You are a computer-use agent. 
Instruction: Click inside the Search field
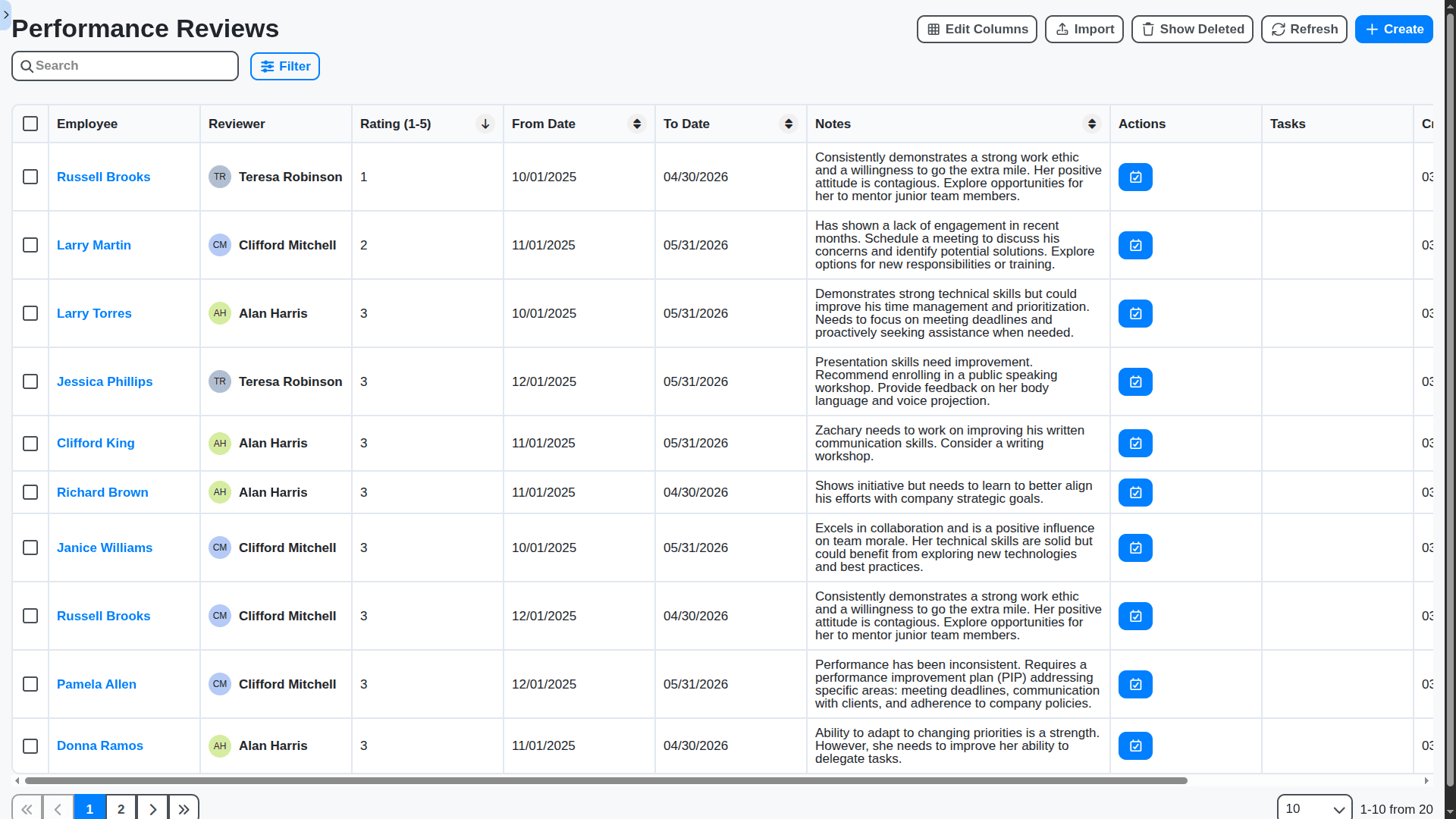pos(125,66)
